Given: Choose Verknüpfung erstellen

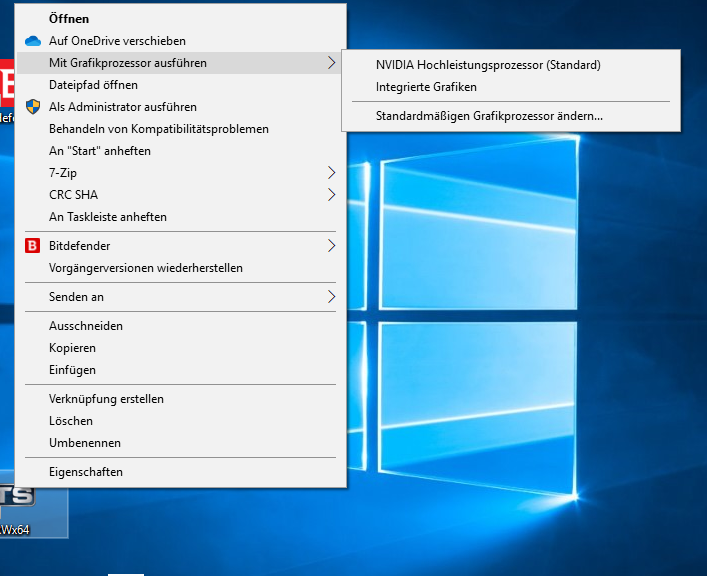Looking at the screenshot, I should [106, 399].
